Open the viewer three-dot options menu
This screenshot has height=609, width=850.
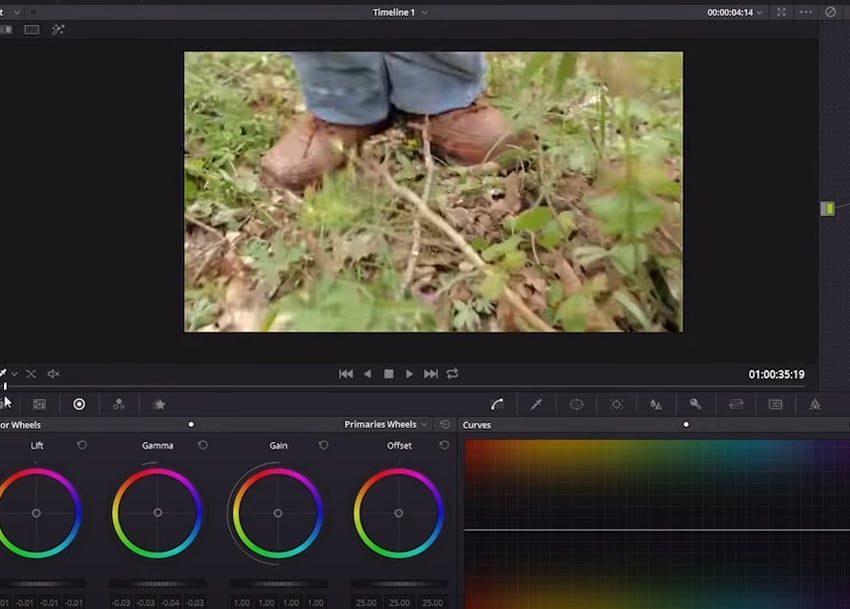click(x=806, y=12)
